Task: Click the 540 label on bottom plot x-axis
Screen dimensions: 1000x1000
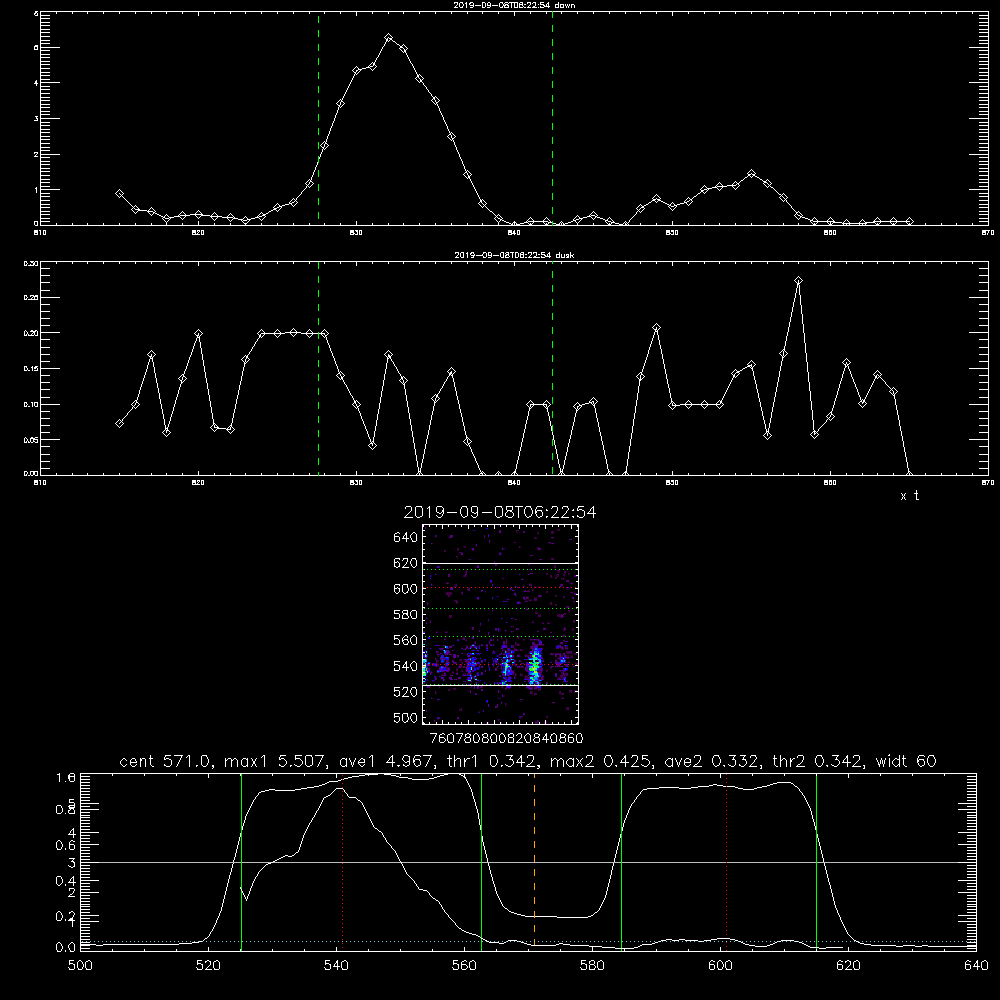Action: tap(336, 966)
